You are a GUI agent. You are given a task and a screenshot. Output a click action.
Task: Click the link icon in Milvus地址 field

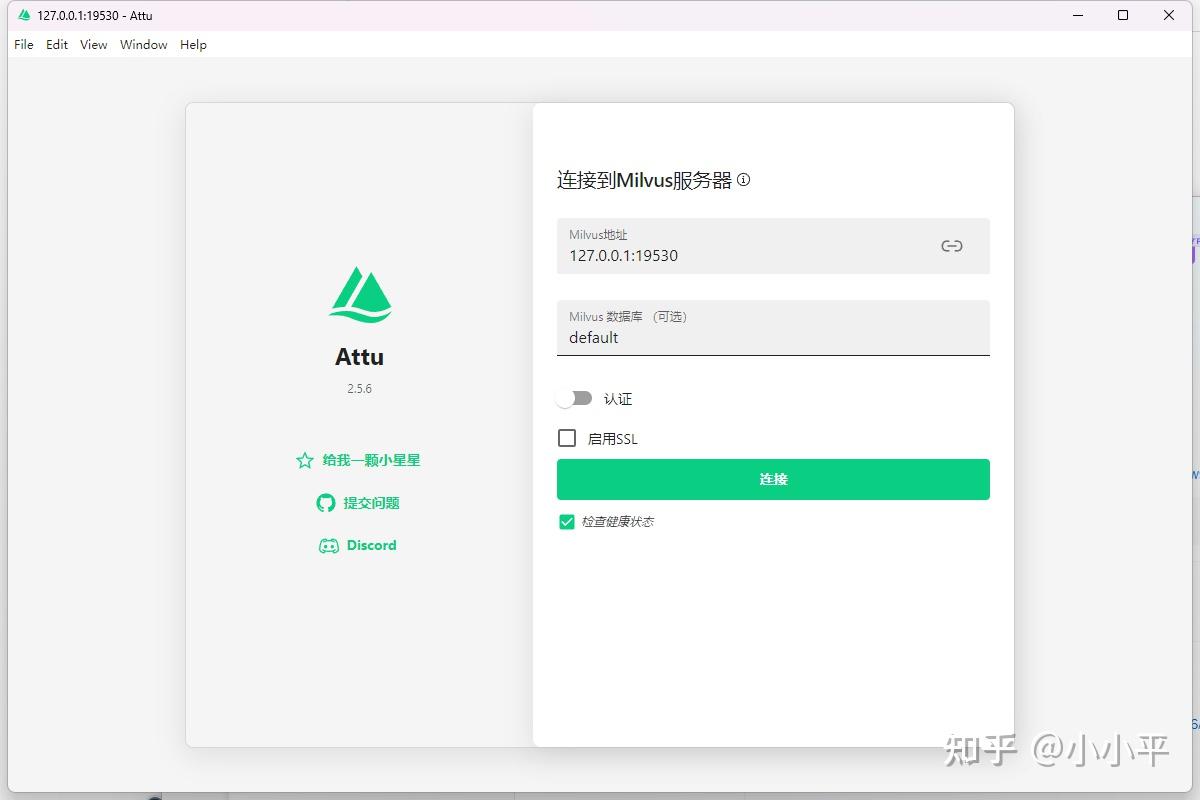point(951,245)
